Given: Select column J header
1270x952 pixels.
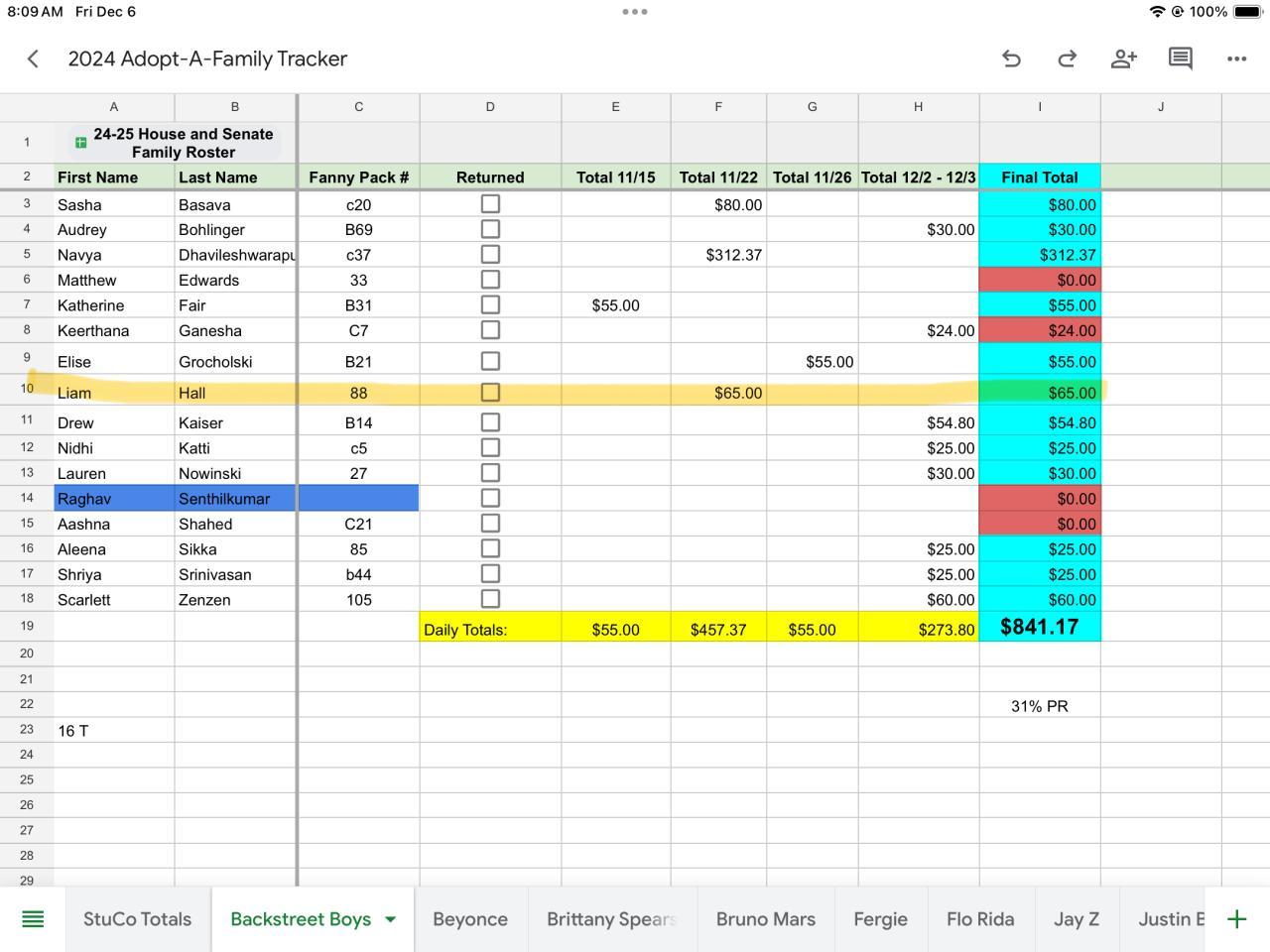Looking at the screenshot, I should (x=1161, y=107).
